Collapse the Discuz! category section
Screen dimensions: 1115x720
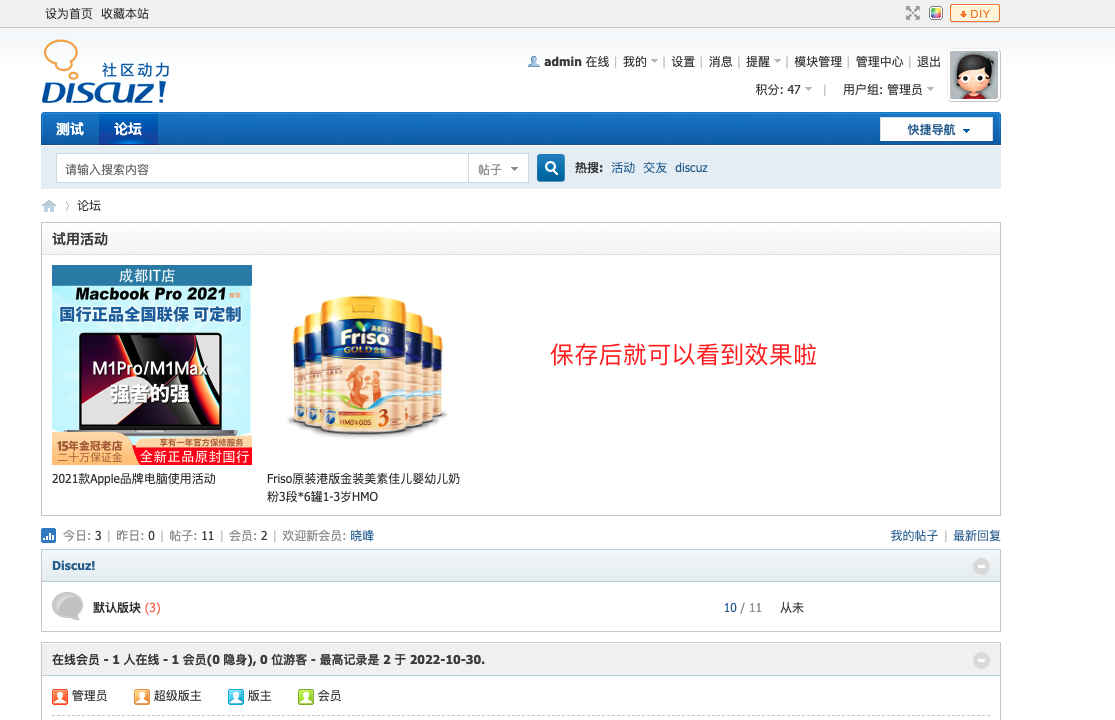point(981,566)
